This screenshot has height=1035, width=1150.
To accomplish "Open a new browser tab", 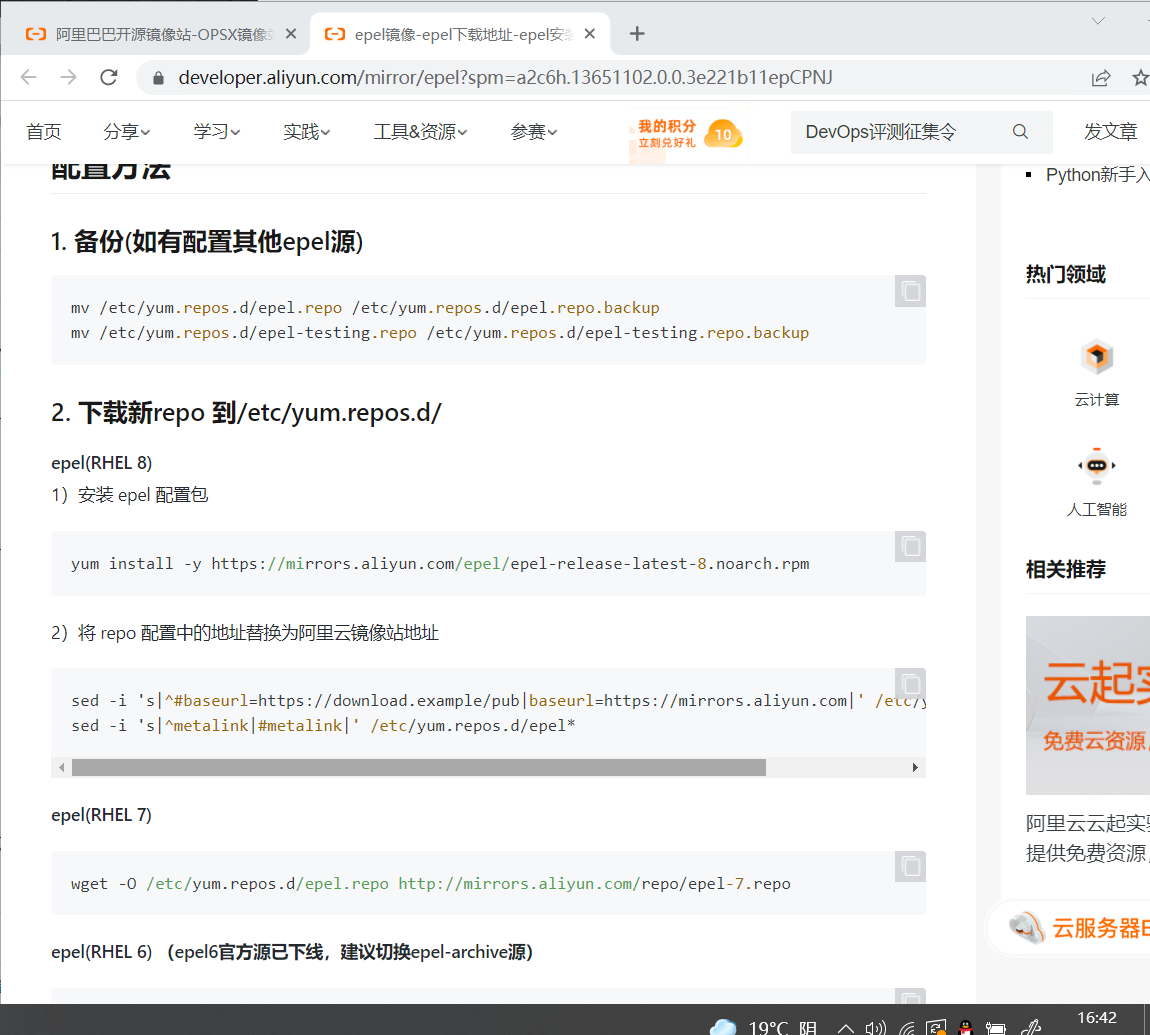I will tap(637, 34).
